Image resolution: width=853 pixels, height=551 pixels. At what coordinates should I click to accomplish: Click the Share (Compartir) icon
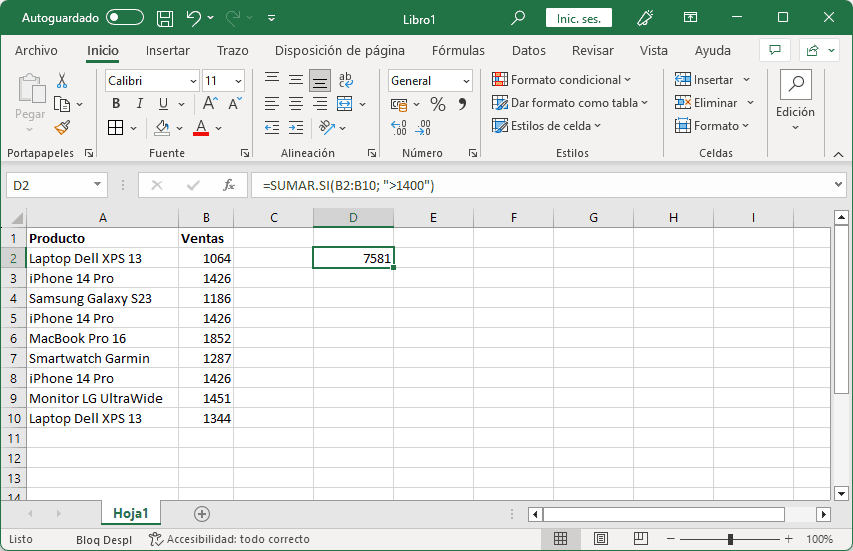(x=812, y=50)
